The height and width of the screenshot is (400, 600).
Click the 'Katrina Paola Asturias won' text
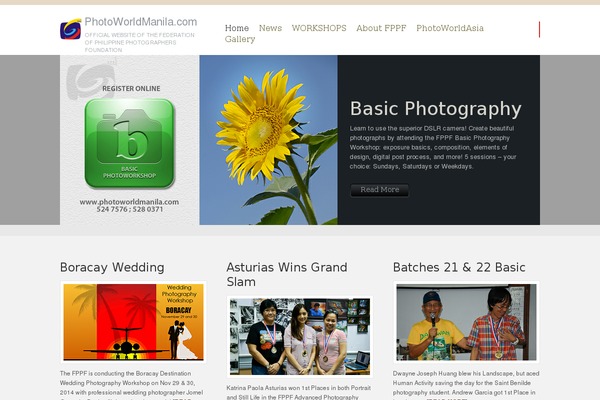tap(298, 392)
